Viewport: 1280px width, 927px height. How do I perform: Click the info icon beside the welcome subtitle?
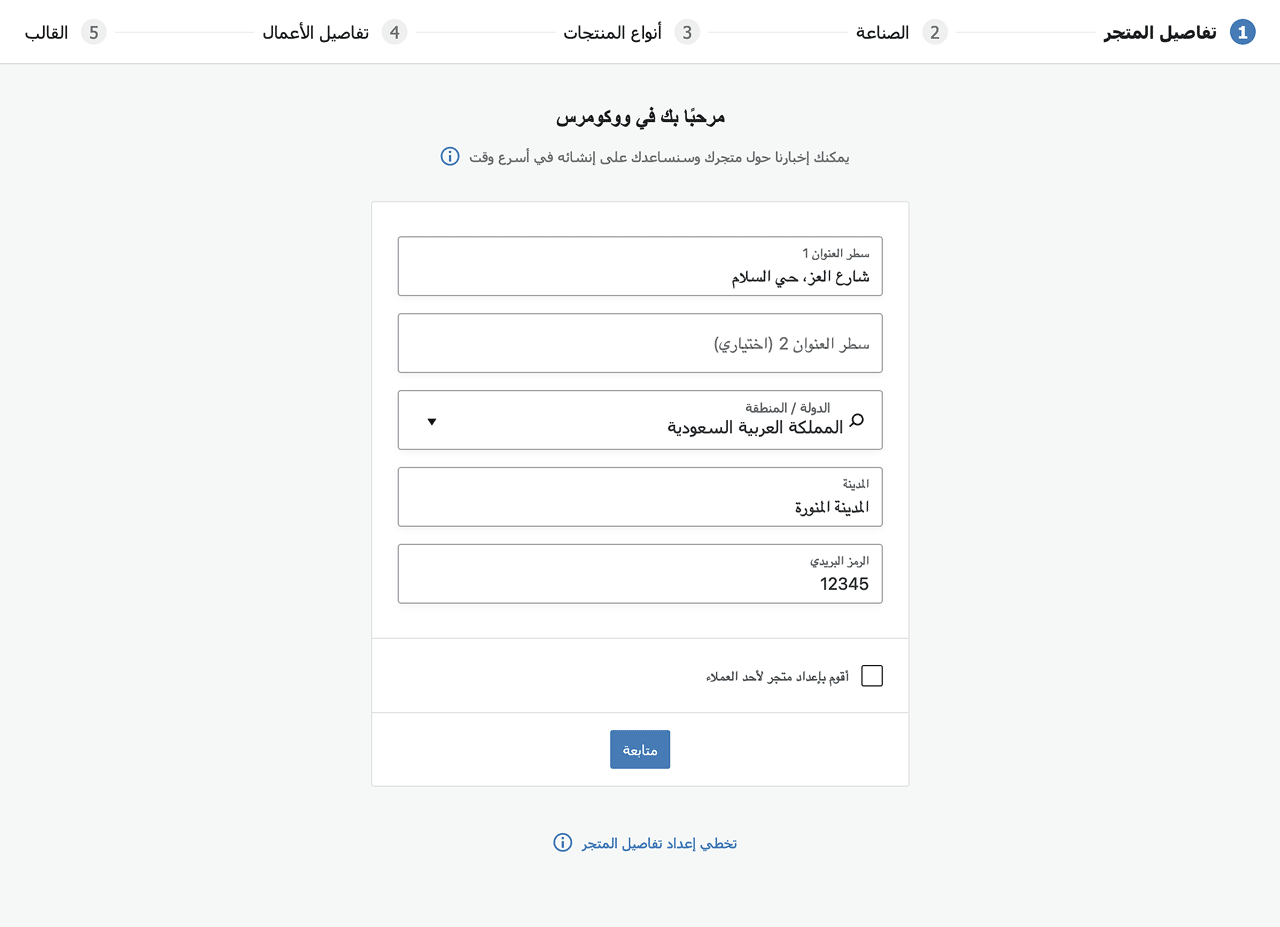tap(449, 156)
